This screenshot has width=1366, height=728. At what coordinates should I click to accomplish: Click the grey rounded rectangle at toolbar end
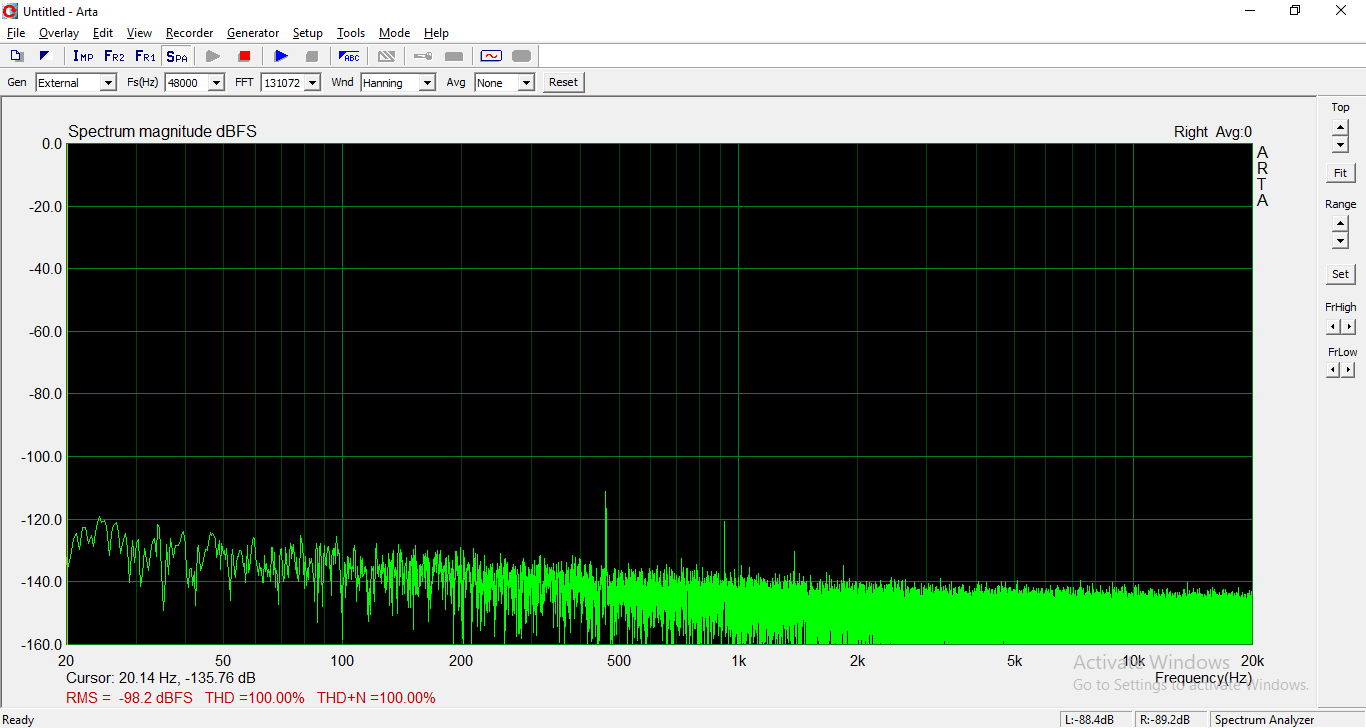tap(522, 56)
